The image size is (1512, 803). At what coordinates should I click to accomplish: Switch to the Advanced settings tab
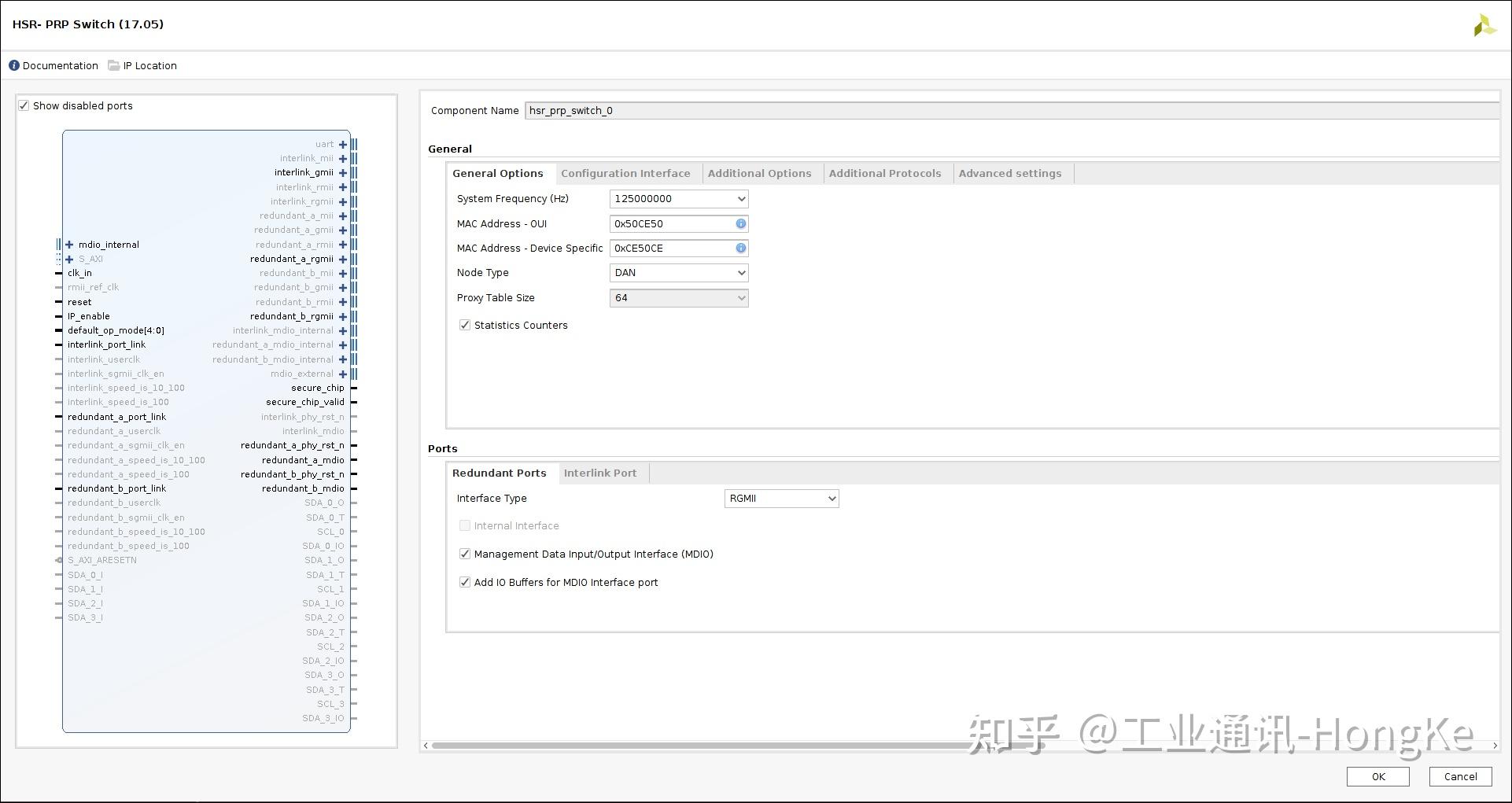click(x=1011, y=173)
